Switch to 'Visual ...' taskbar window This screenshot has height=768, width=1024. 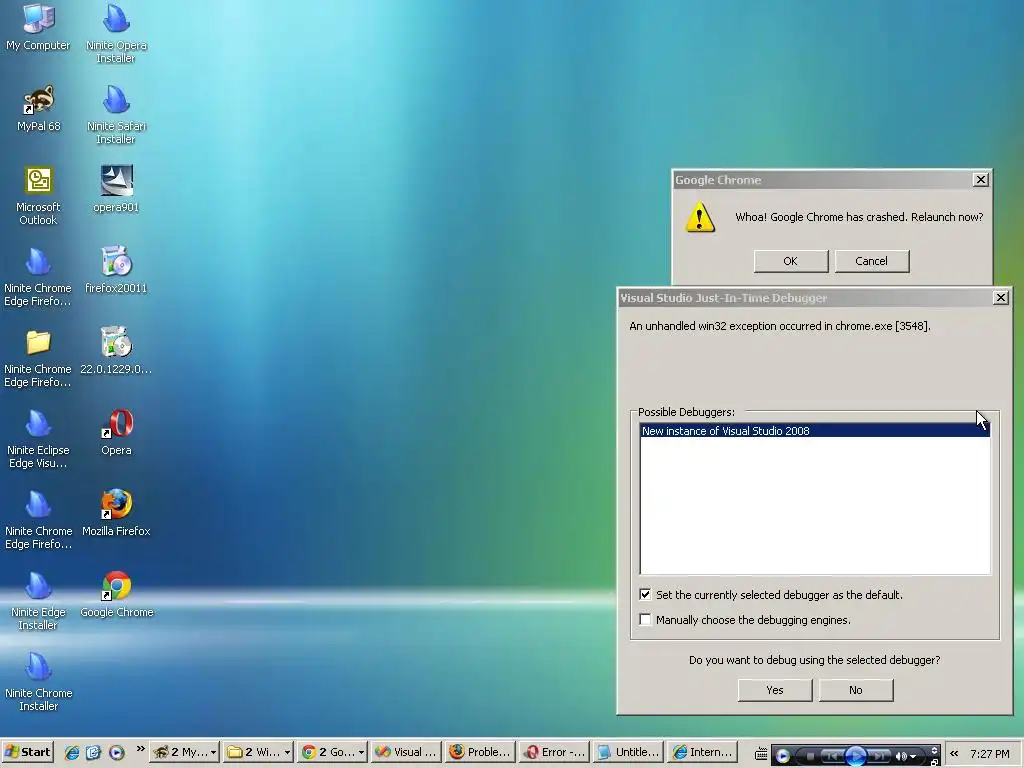point(406,752)
